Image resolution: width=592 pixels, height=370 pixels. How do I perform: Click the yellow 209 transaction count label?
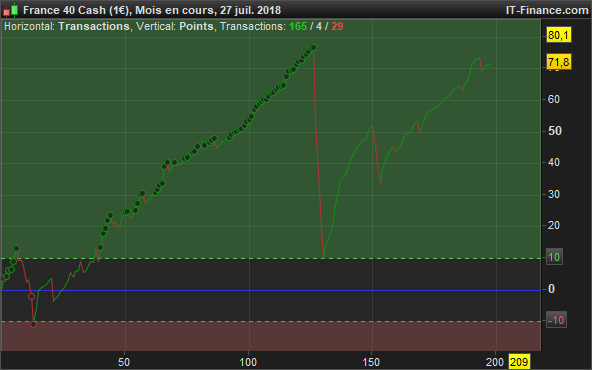tap(519, 362)
